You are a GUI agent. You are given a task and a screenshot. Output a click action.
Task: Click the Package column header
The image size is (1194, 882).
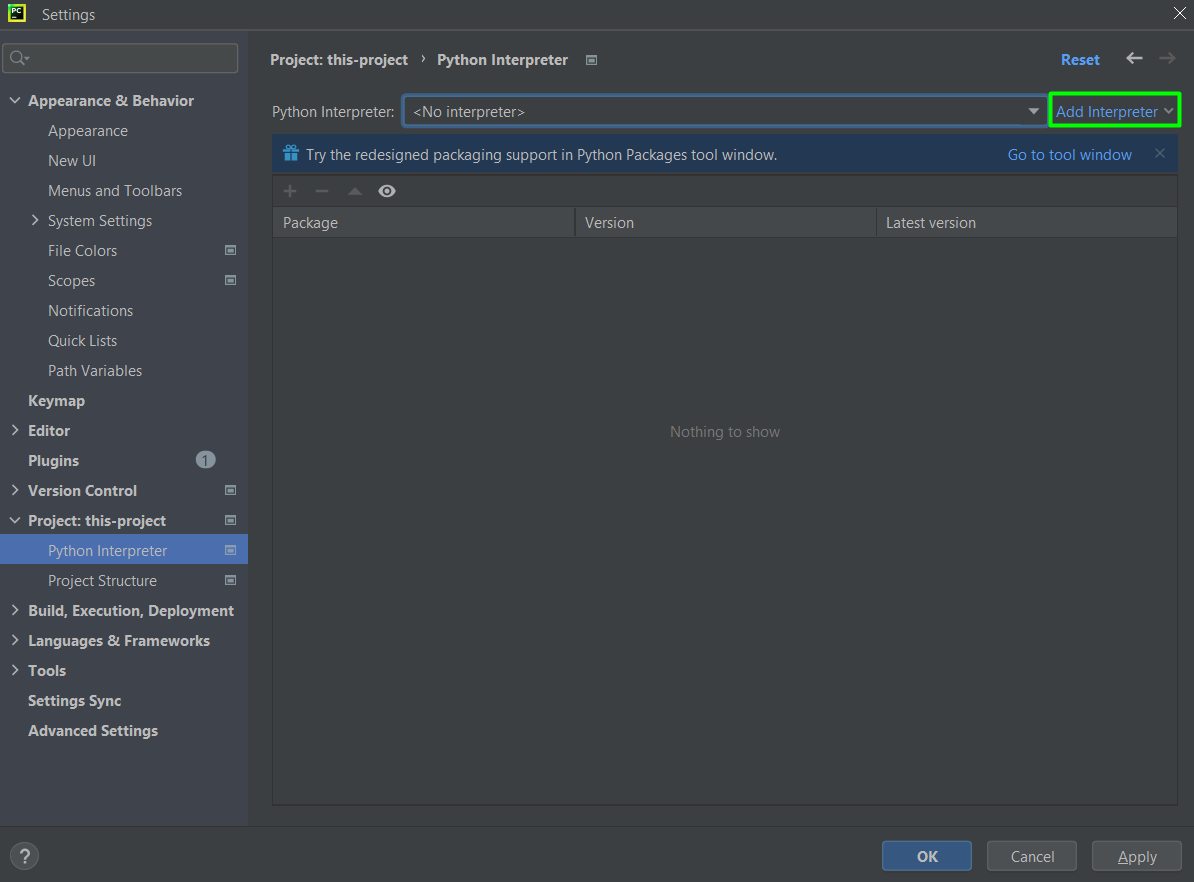(423, 222)
